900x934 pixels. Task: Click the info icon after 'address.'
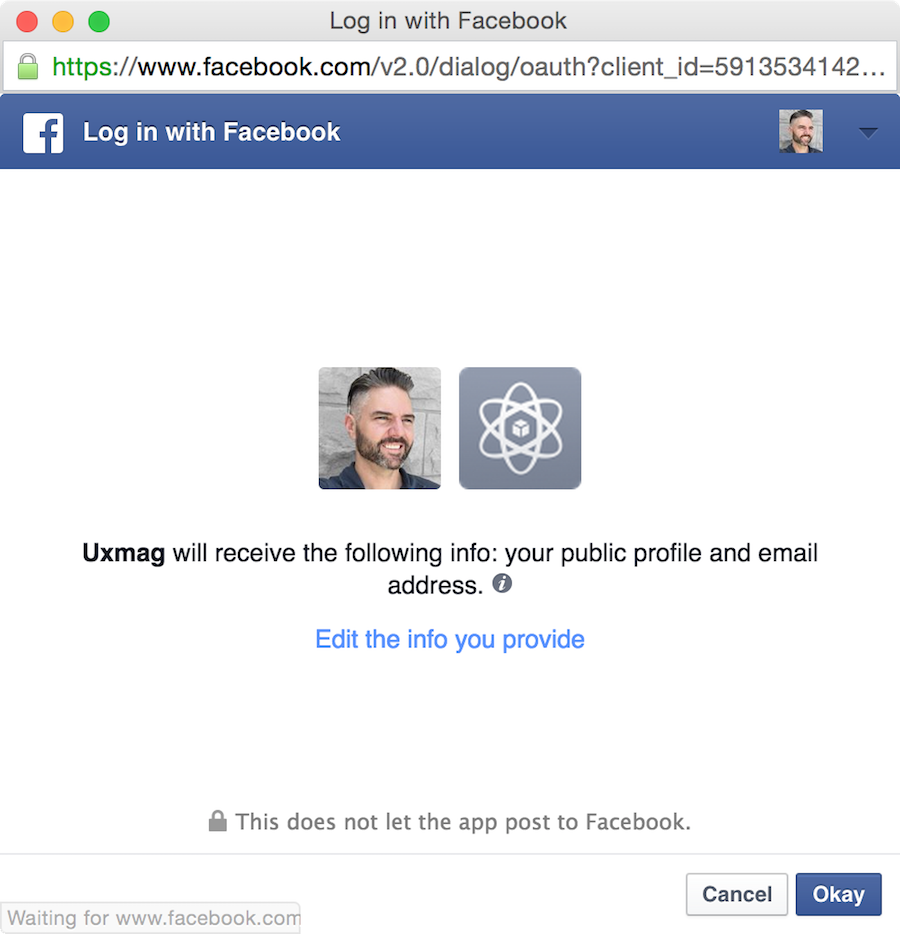tap(502, 583)
